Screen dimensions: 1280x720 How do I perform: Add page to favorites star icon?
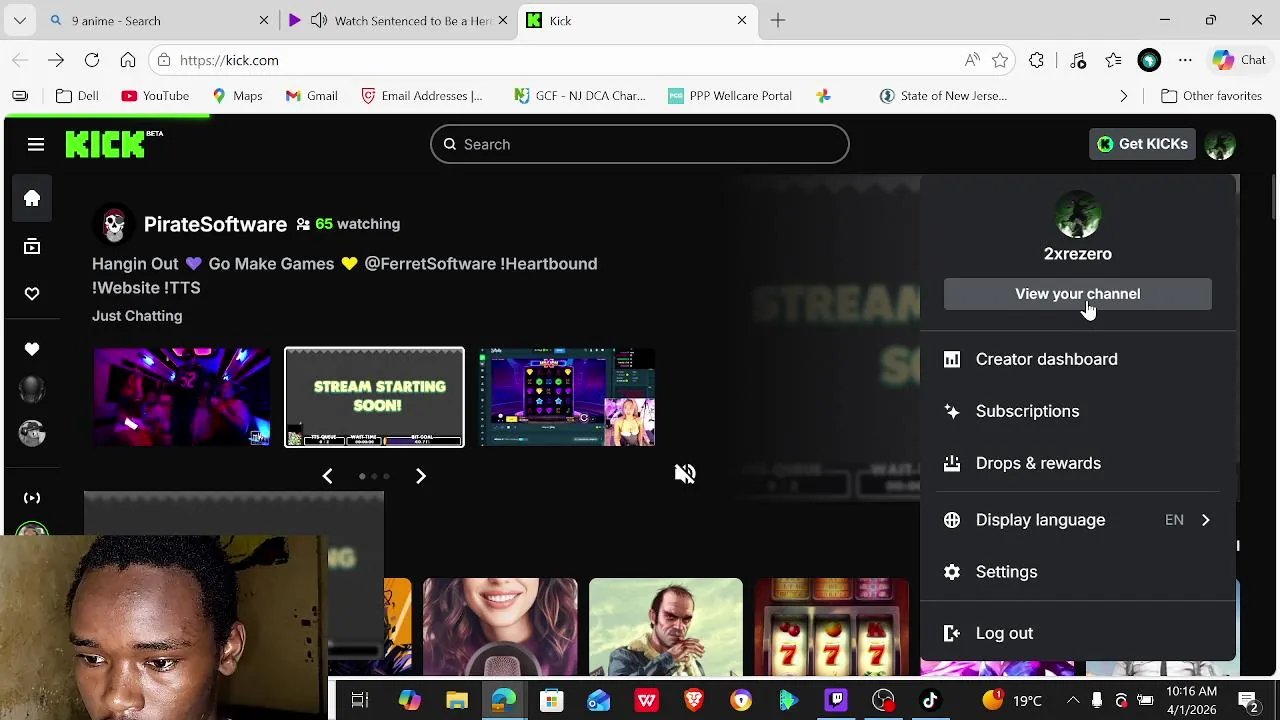(1000, 60)
